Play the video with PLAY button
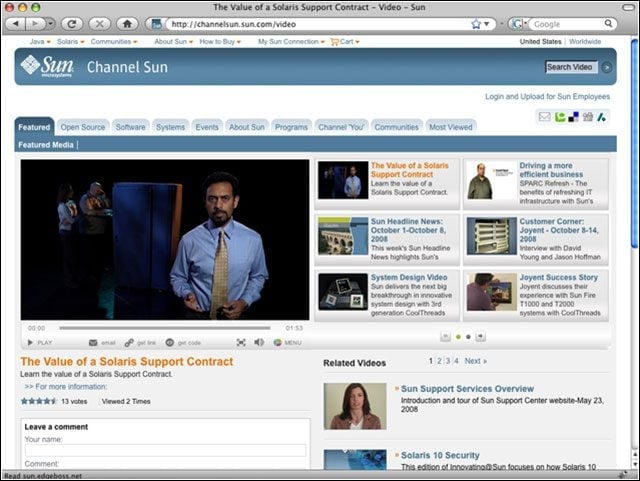 (40, 343)
